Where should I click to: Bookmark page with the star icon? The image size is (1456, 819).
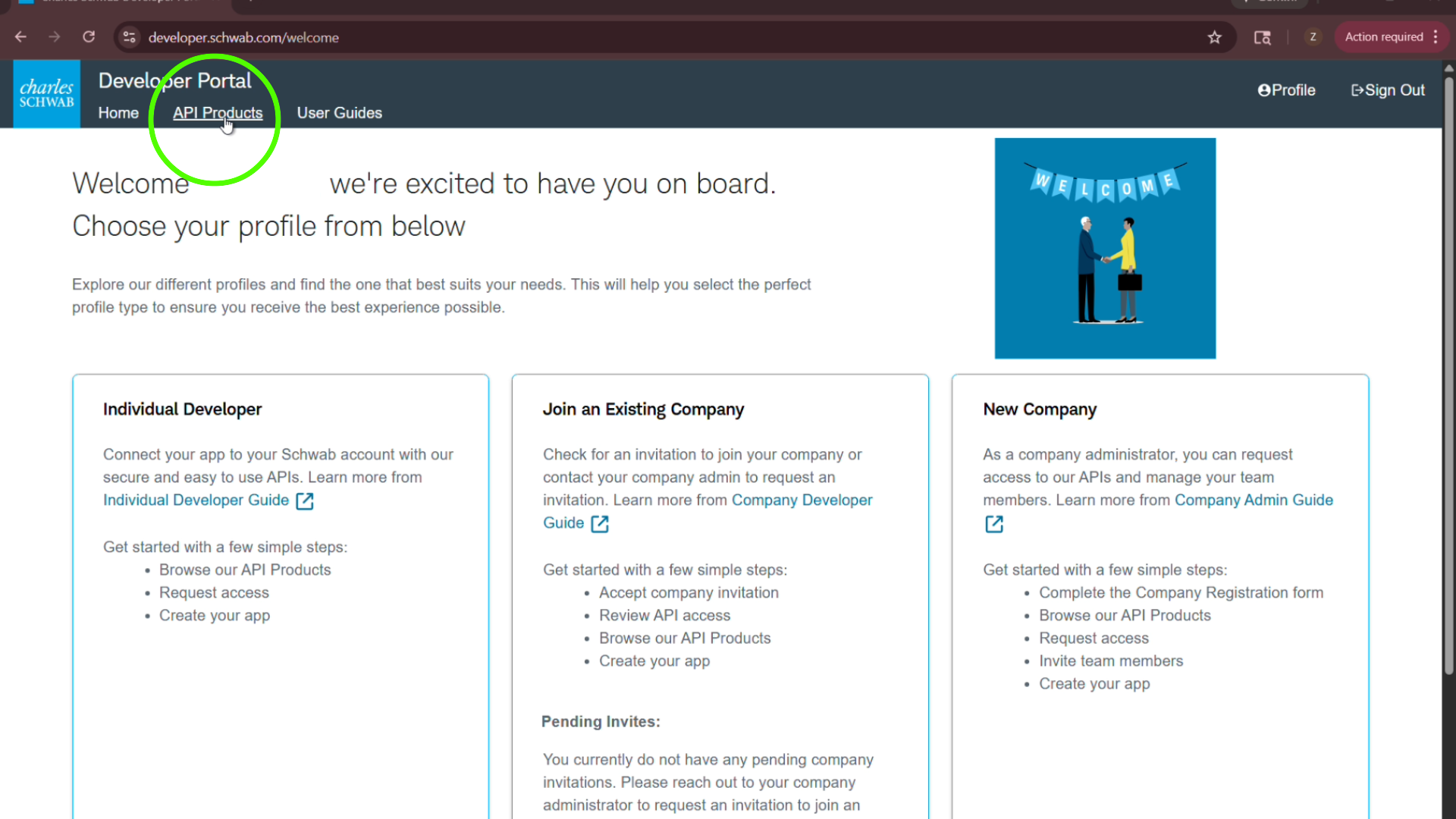pyautogui.click(x=1214, y=37)
